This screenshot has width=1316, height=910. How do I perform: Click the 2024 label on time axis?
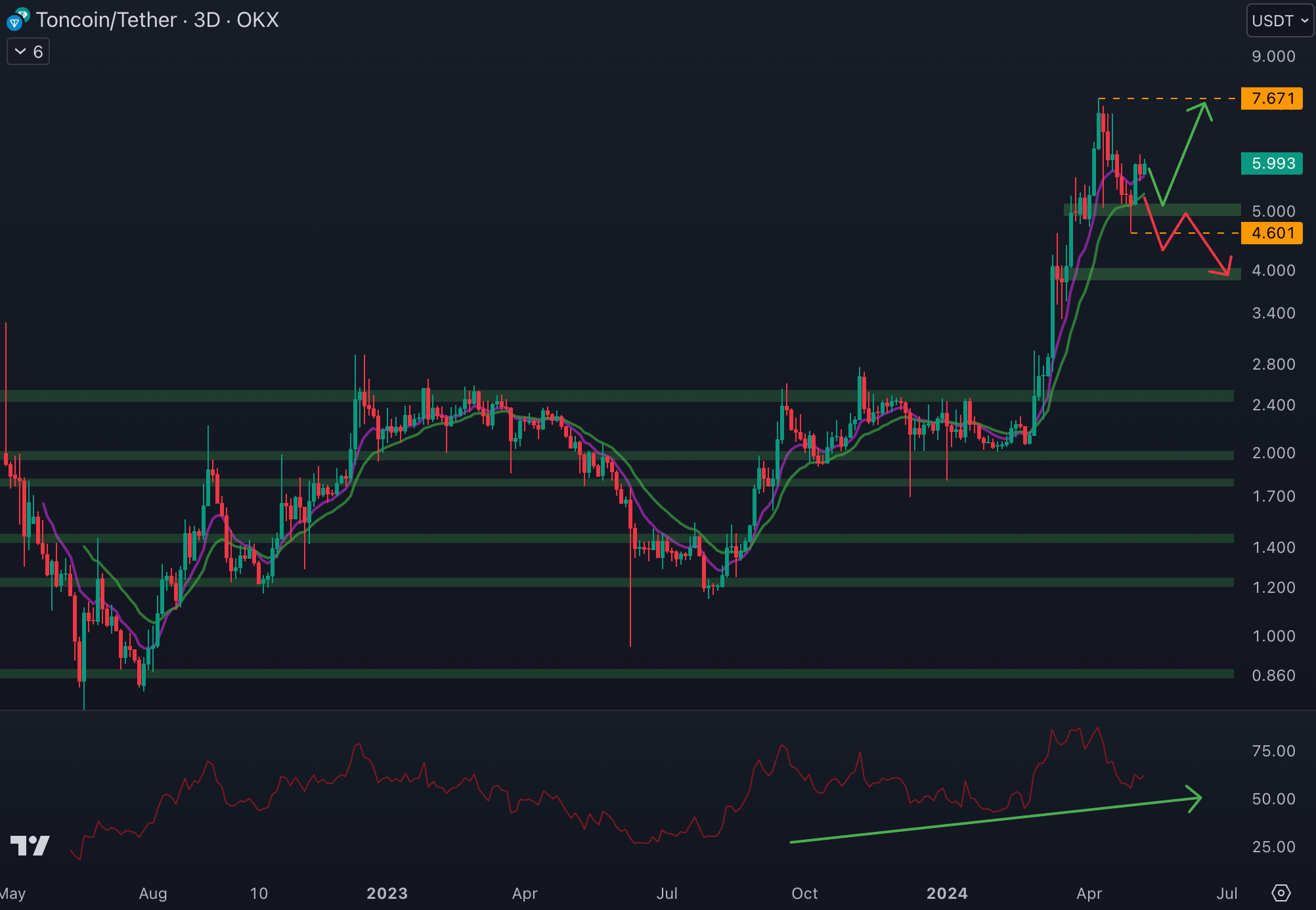click(946, 893)
